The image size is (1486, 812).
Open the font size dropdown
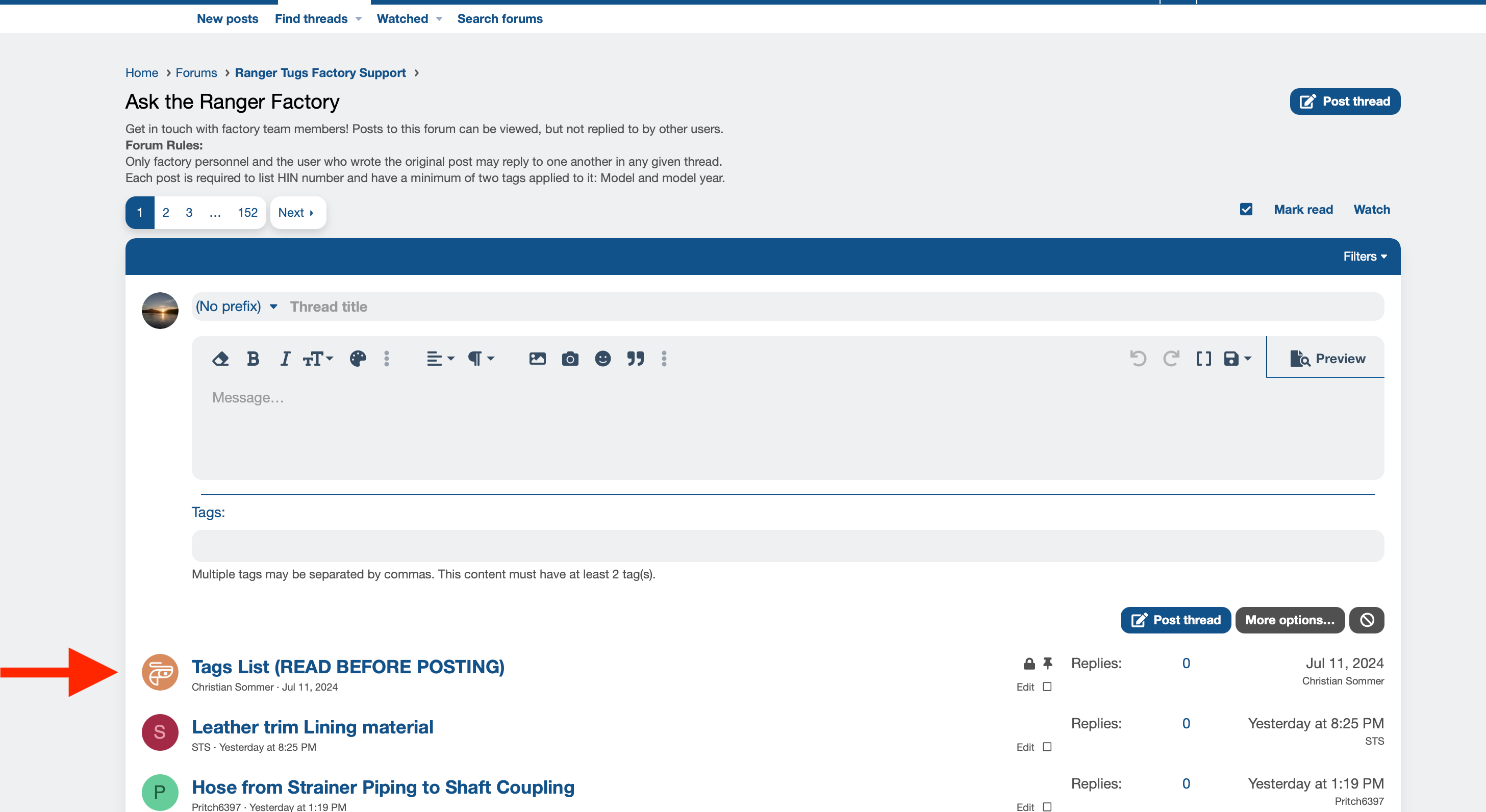point(317,358)
